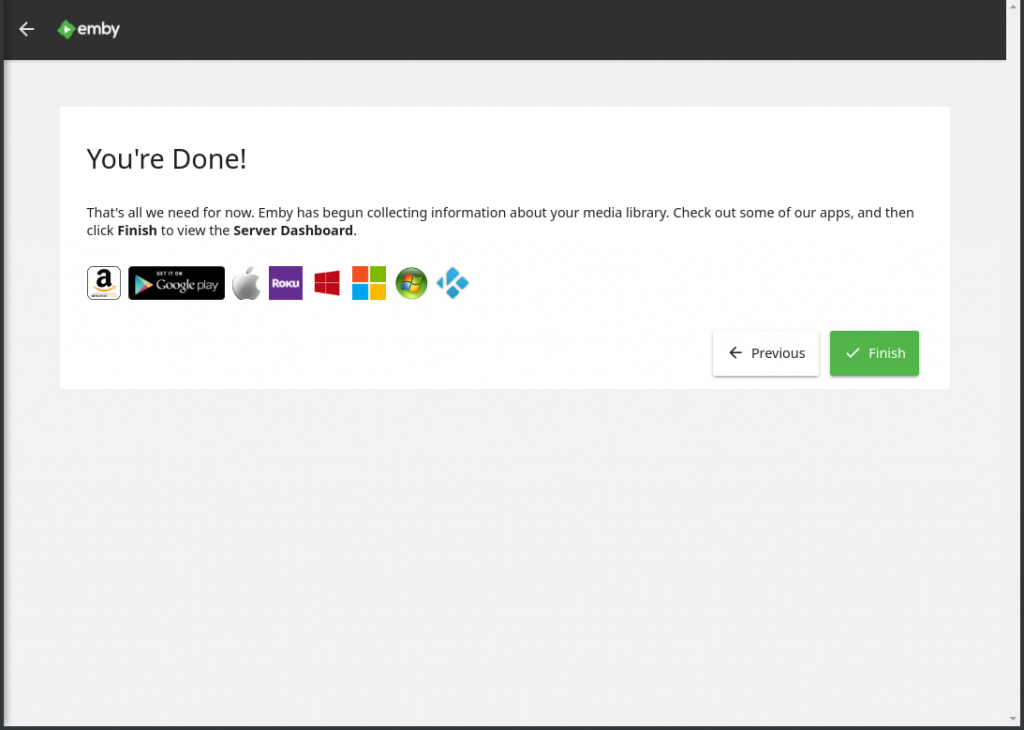Click the bold "Server Dashboard" text
The image size is (1024, 730).
tap(293, 230)
